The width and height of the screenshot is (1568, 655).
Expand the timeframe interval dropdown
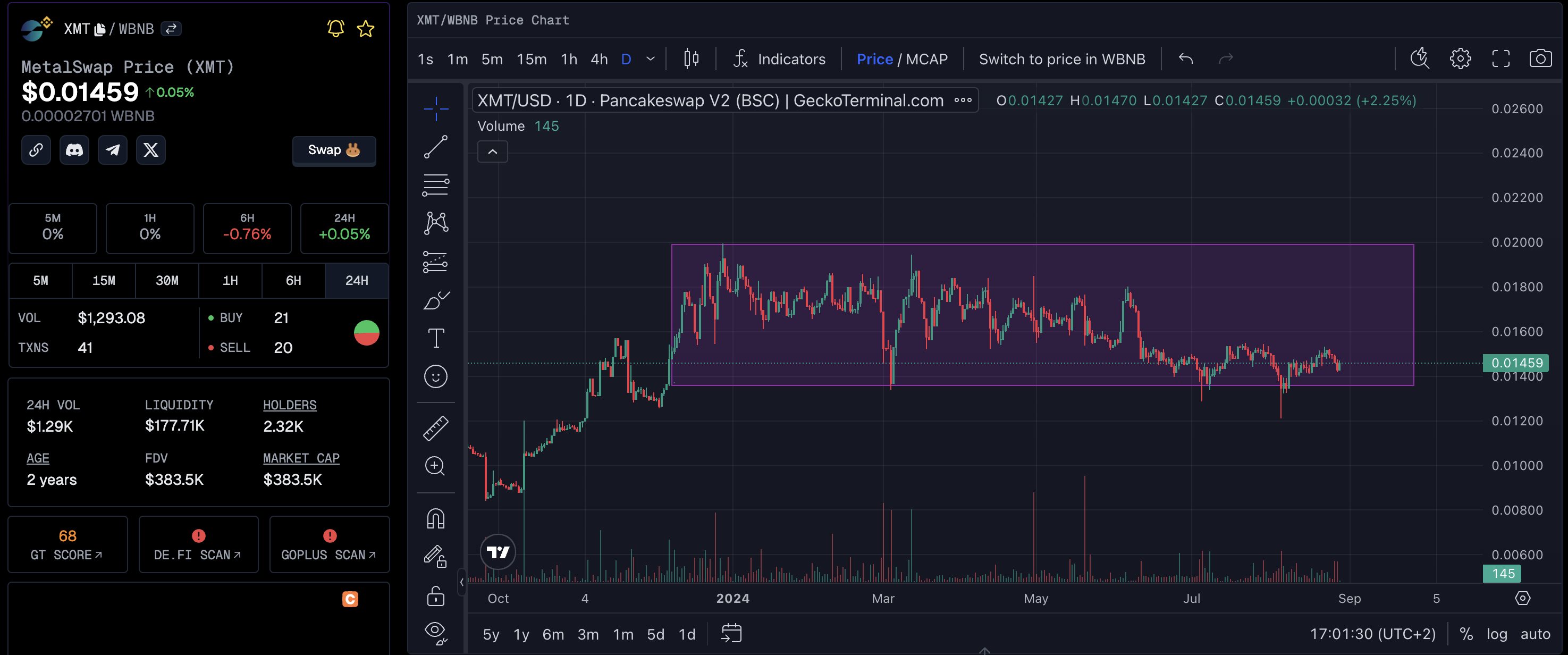point(650,59)
